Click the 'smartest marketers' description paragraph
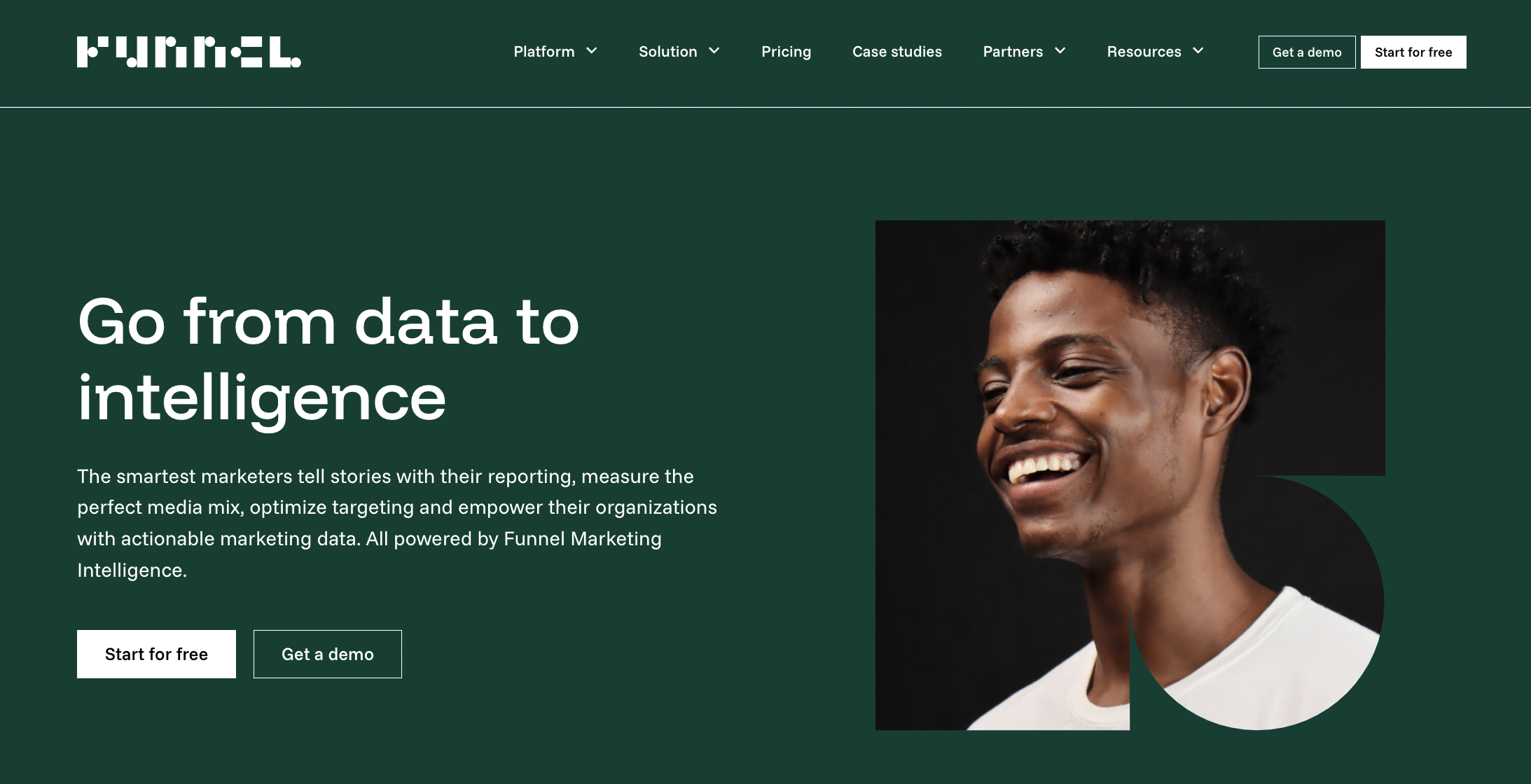The image size is (1531, 784). tap(396, 523)
